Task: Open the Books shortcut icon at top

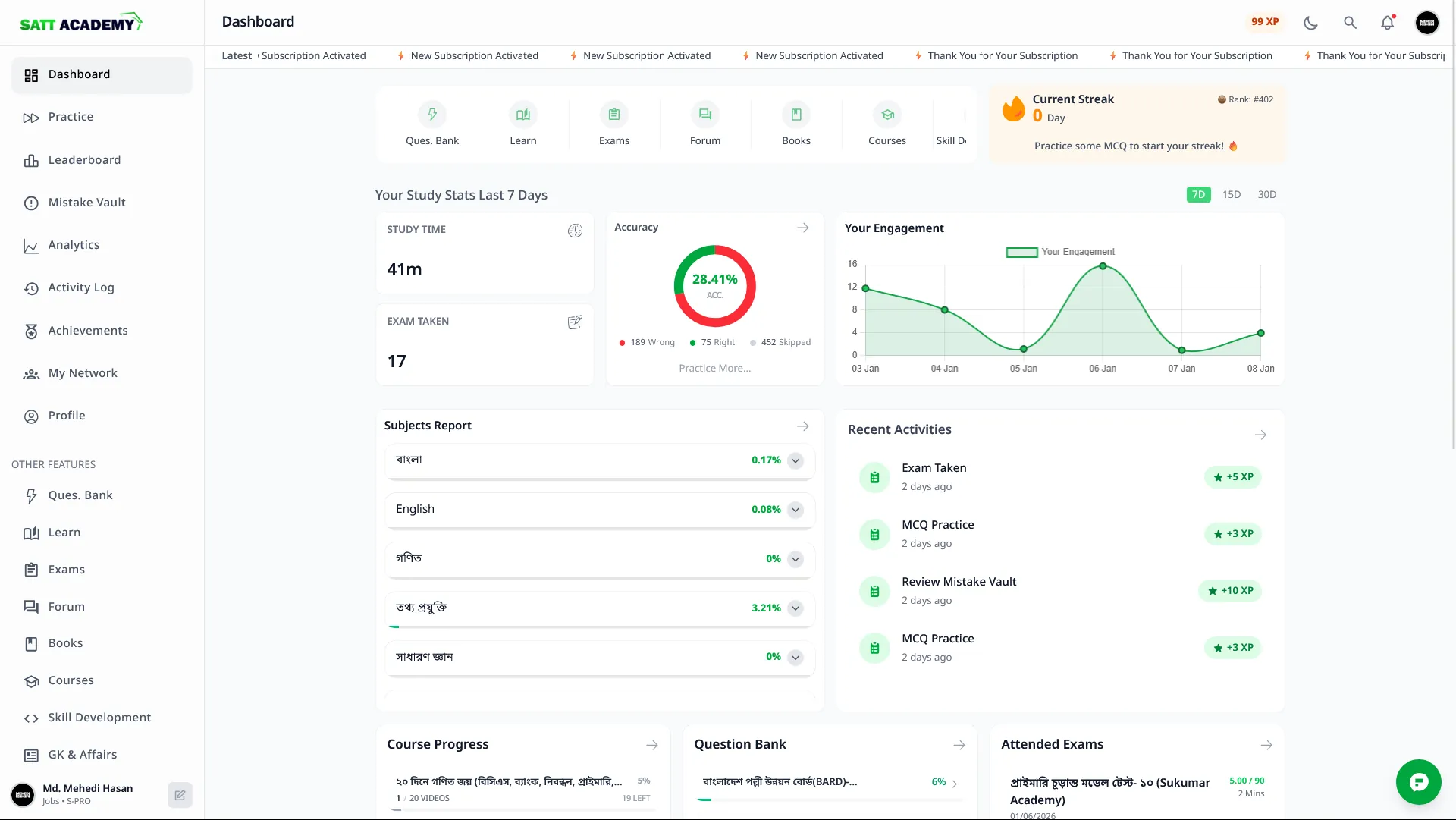Action: [x=796, y=115]
